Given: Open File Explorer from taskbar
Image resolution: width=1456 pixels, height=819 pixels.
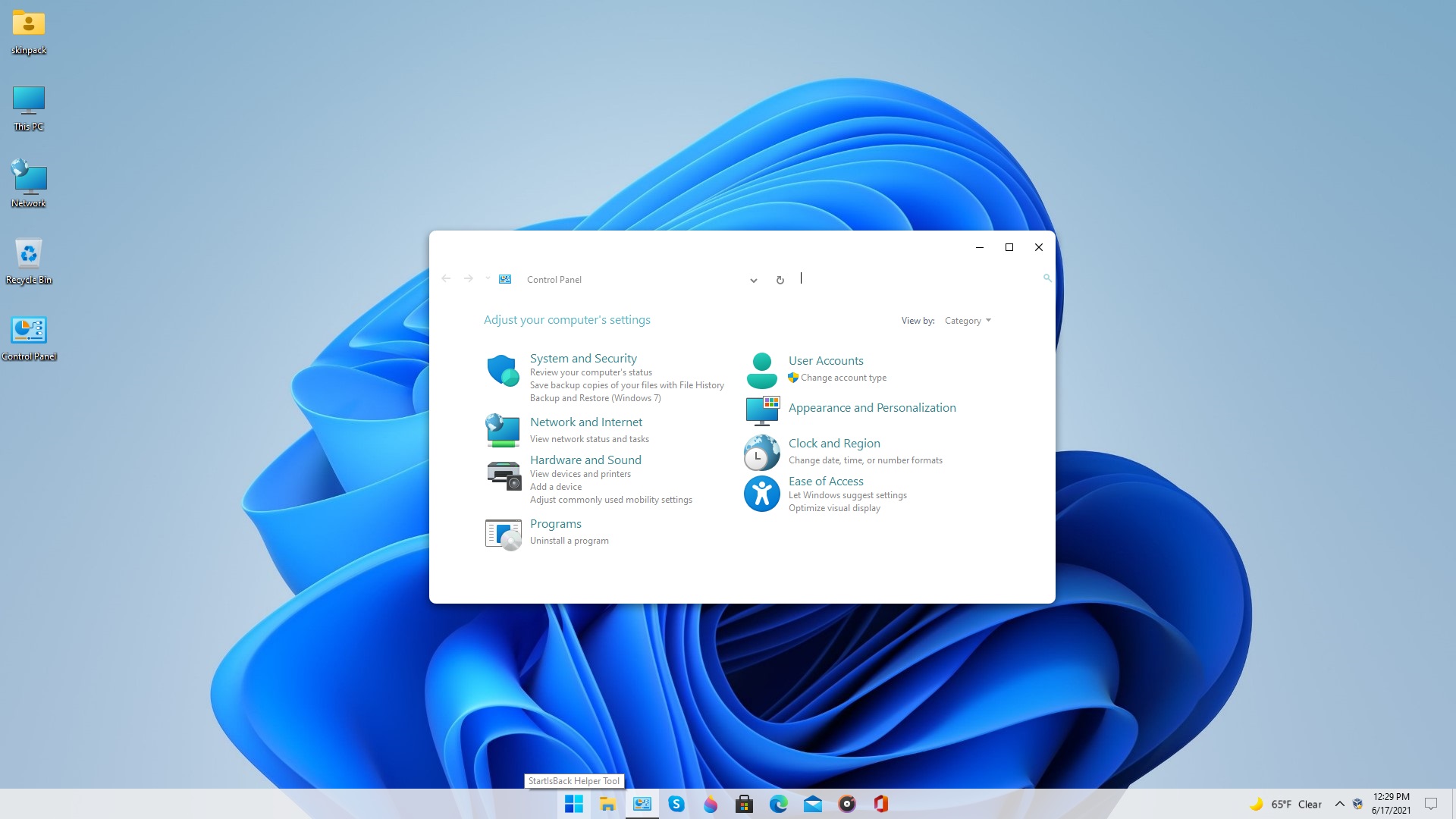Looking at the screenshot, I should pyautogui.click(x=607, y=804).
